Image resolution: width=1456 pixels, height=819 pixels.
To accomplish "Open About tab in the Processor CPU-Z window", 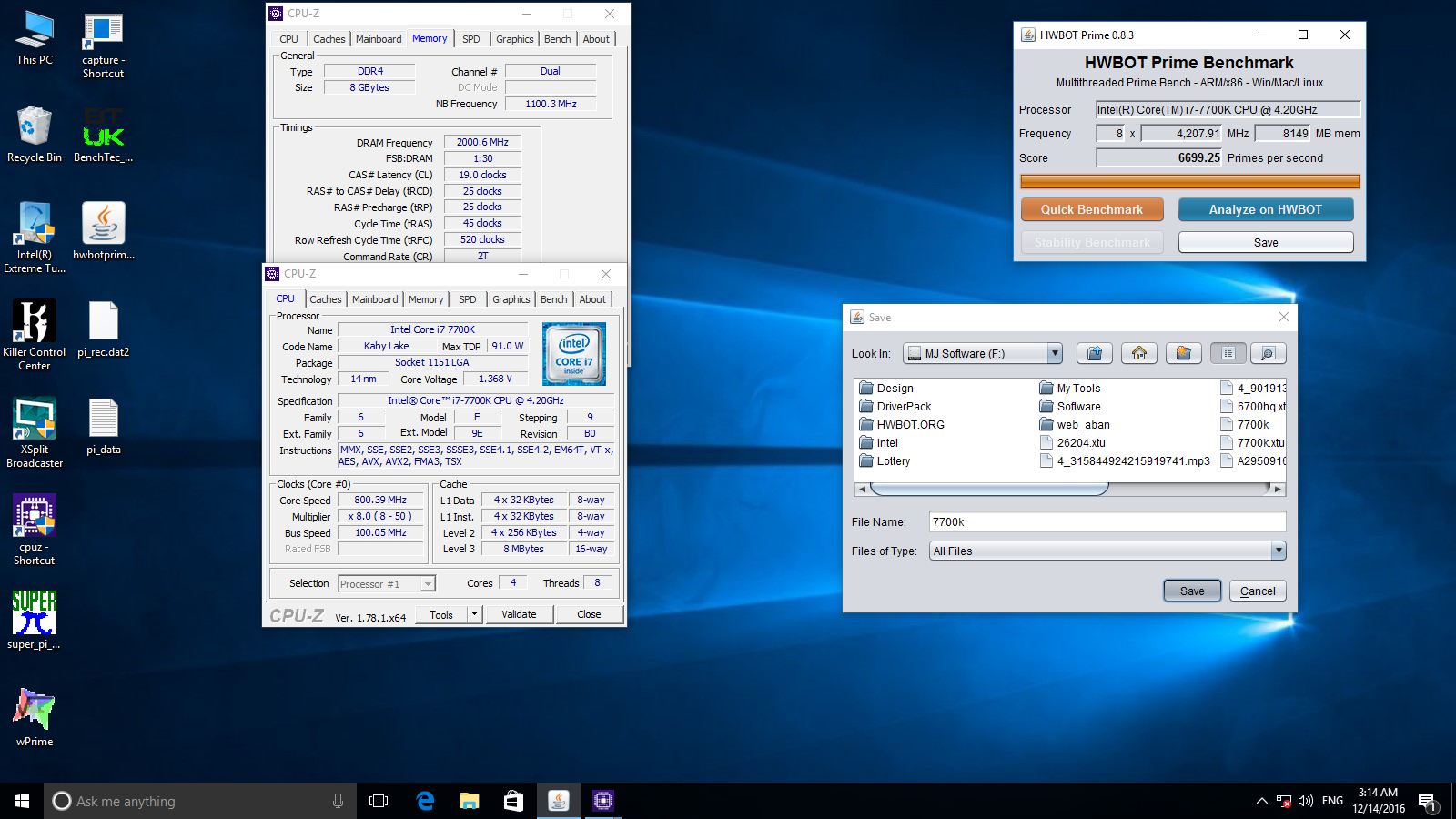I will pos(592,299).
